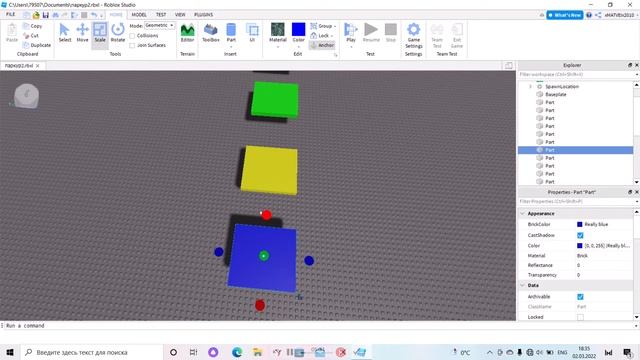The image size is (640, 360).
Task: Collapse the Data properties section
Action: (522, 285)
